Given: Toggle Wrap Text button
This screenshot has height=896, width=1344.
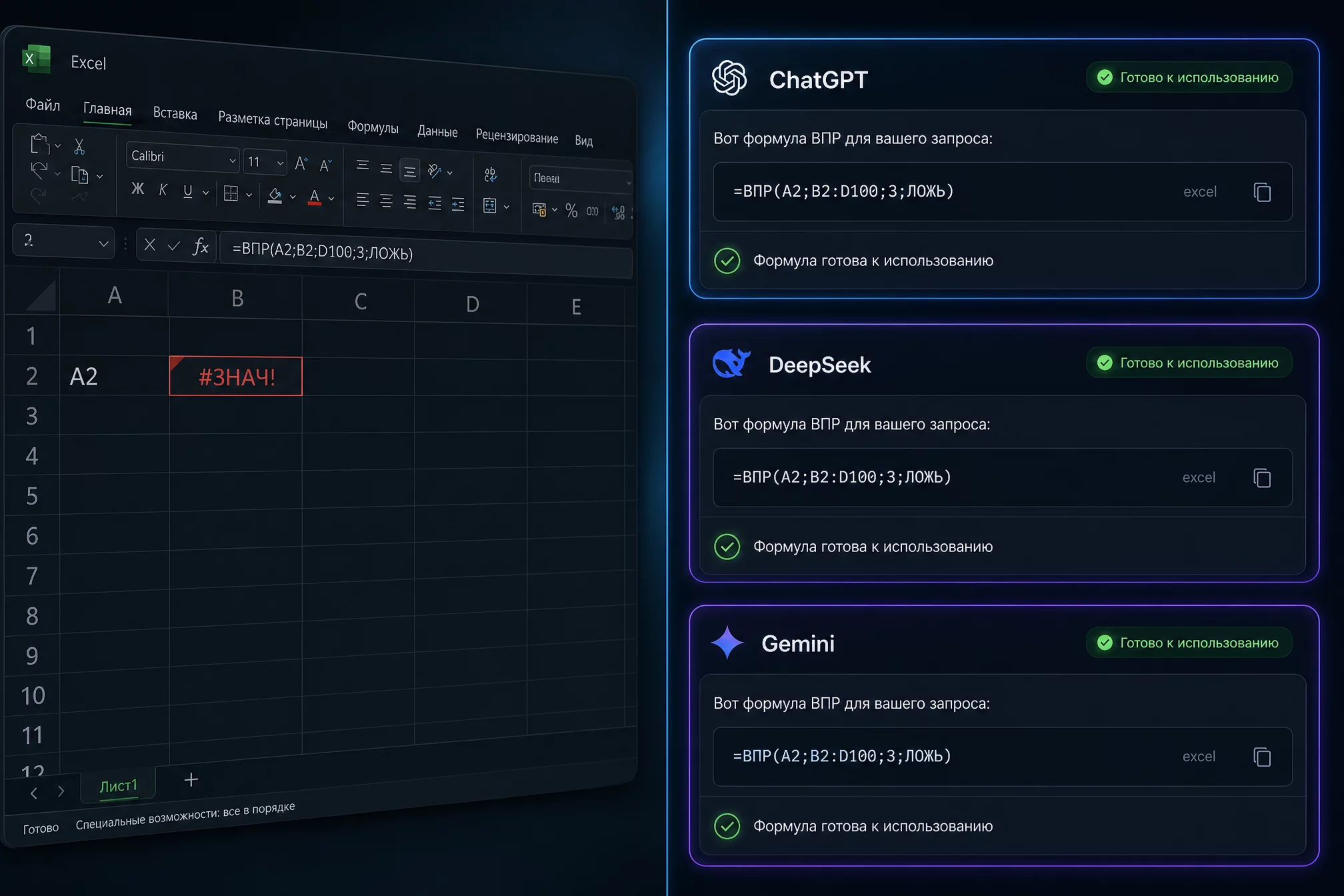Looking at the screenshot, I should pos(490,175).
